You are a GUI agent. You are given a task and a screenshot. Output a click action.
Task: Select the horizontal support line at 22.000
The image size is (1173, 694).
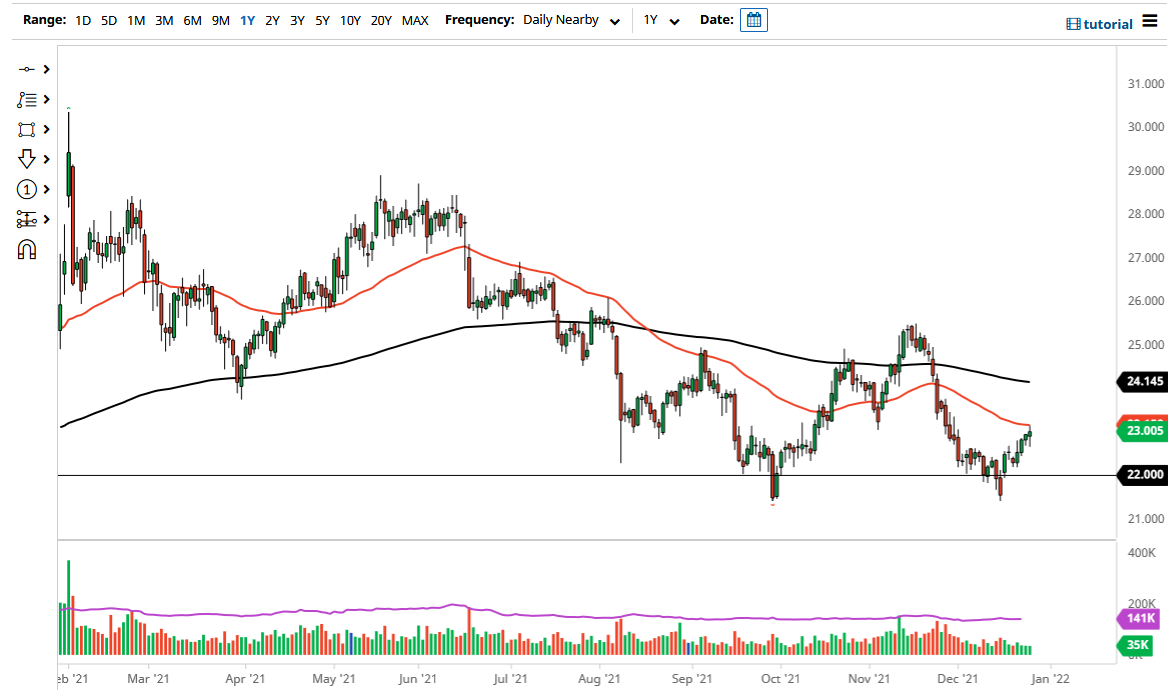(x=586, y=476)
